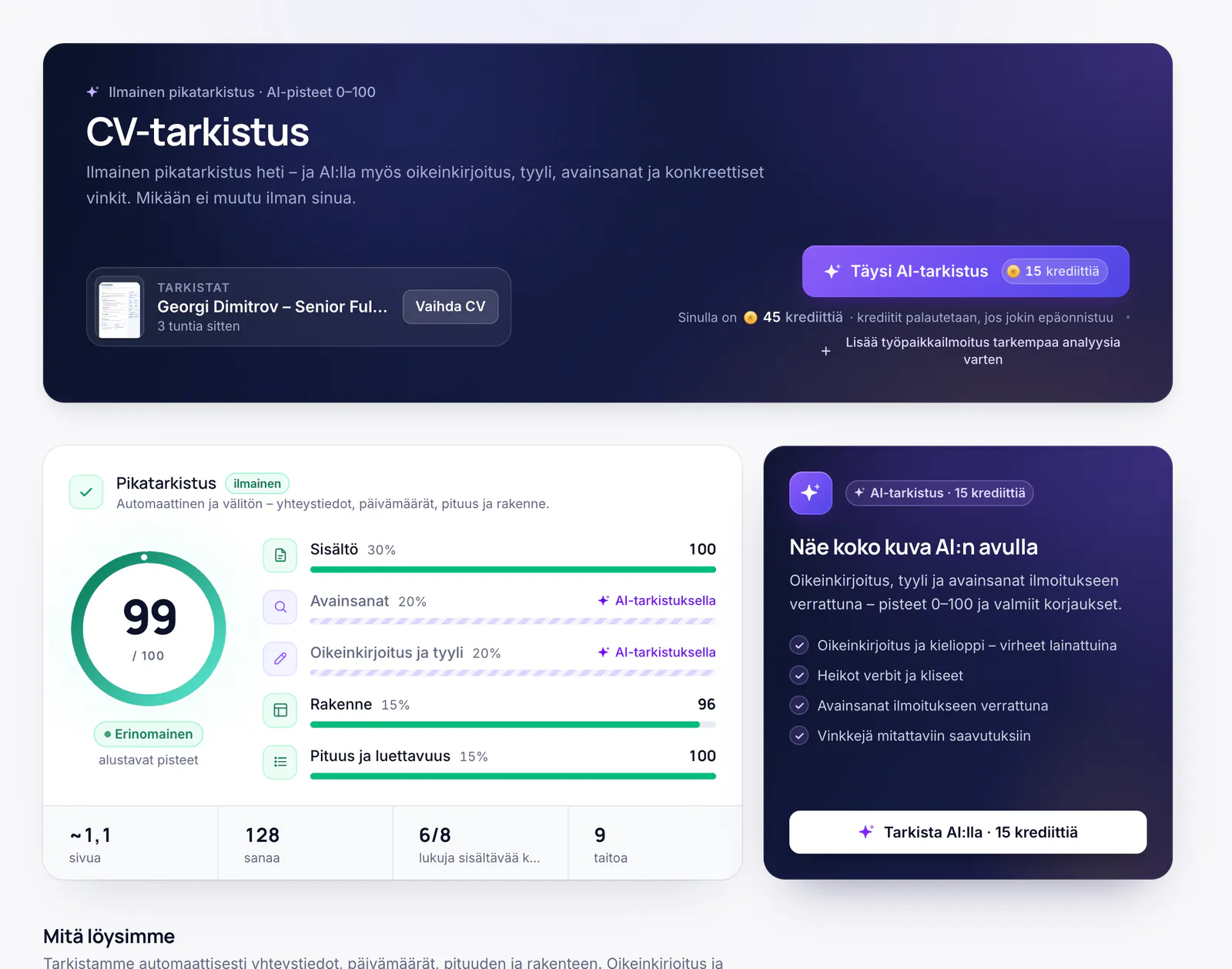Click check icon beside Oikeinkirjoitus ja kielioppi
The height and width of the screenshot is (969, 1232).
point(799,645)
